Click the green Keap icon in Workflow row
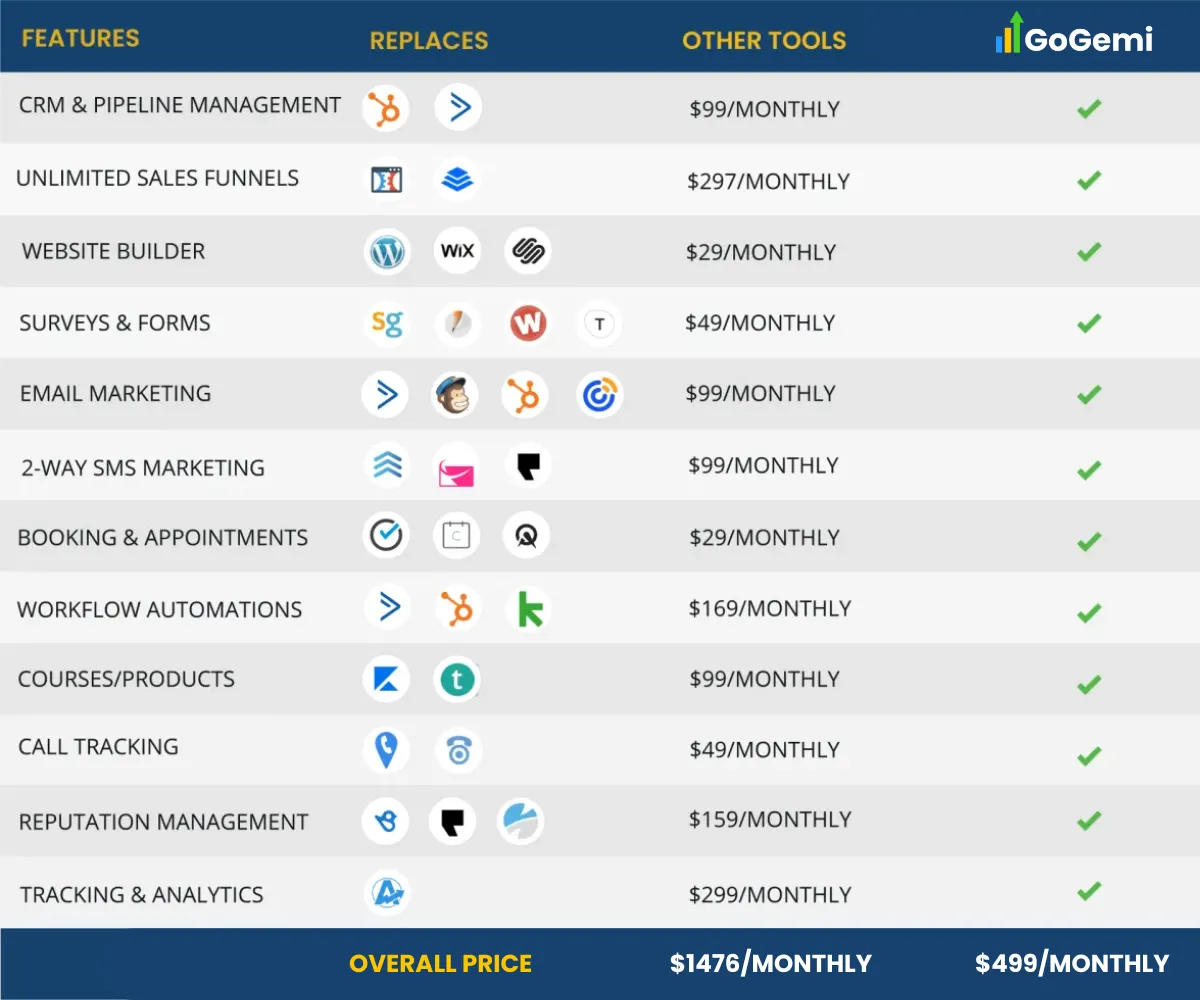The width and height of the screenshot is (1200, 1000). (528, 609)
